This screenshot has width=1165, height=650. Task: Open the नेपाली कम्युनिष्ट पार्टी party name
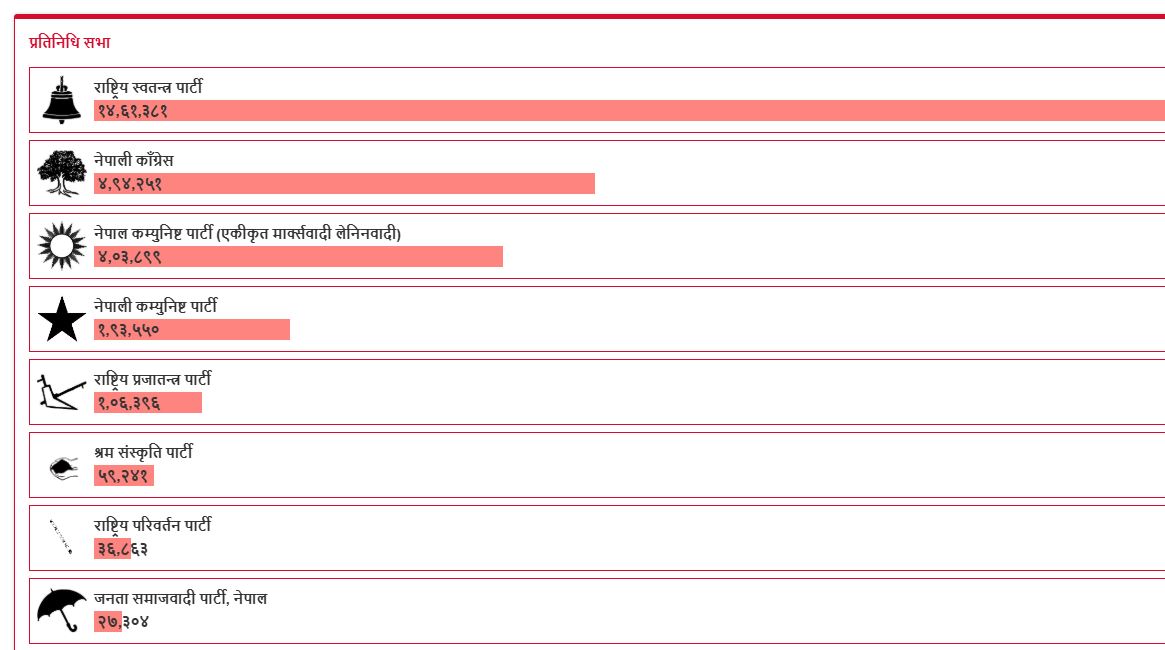155,307
